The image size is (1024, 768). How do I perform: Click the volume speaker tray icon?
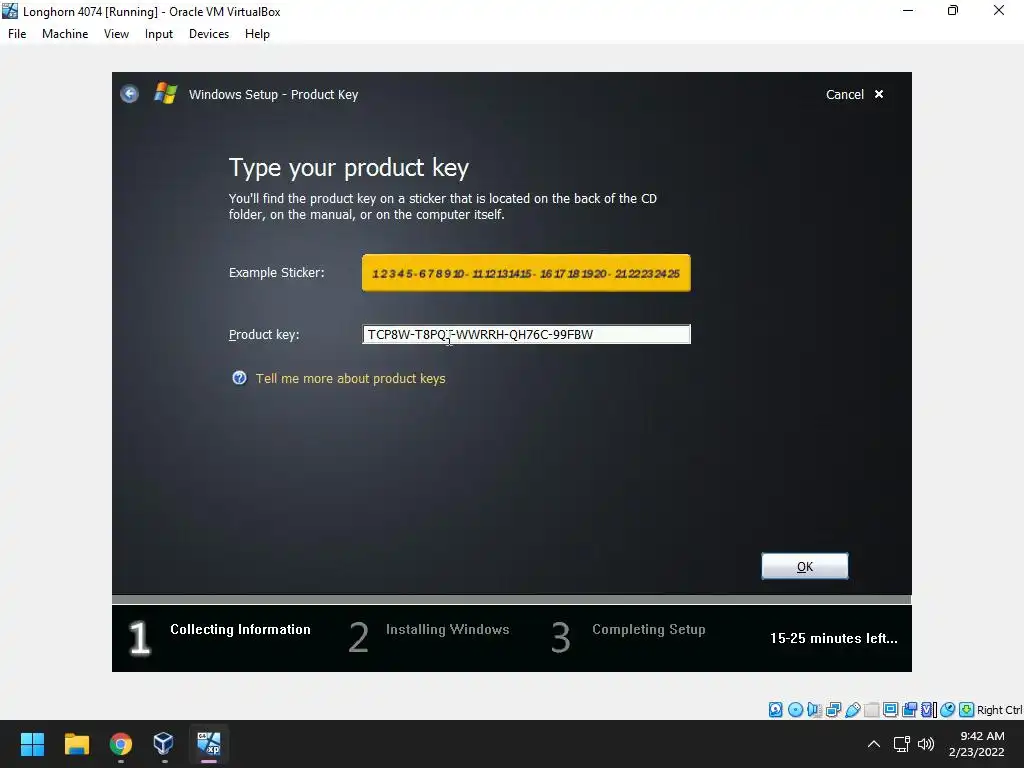pos(925,744)
